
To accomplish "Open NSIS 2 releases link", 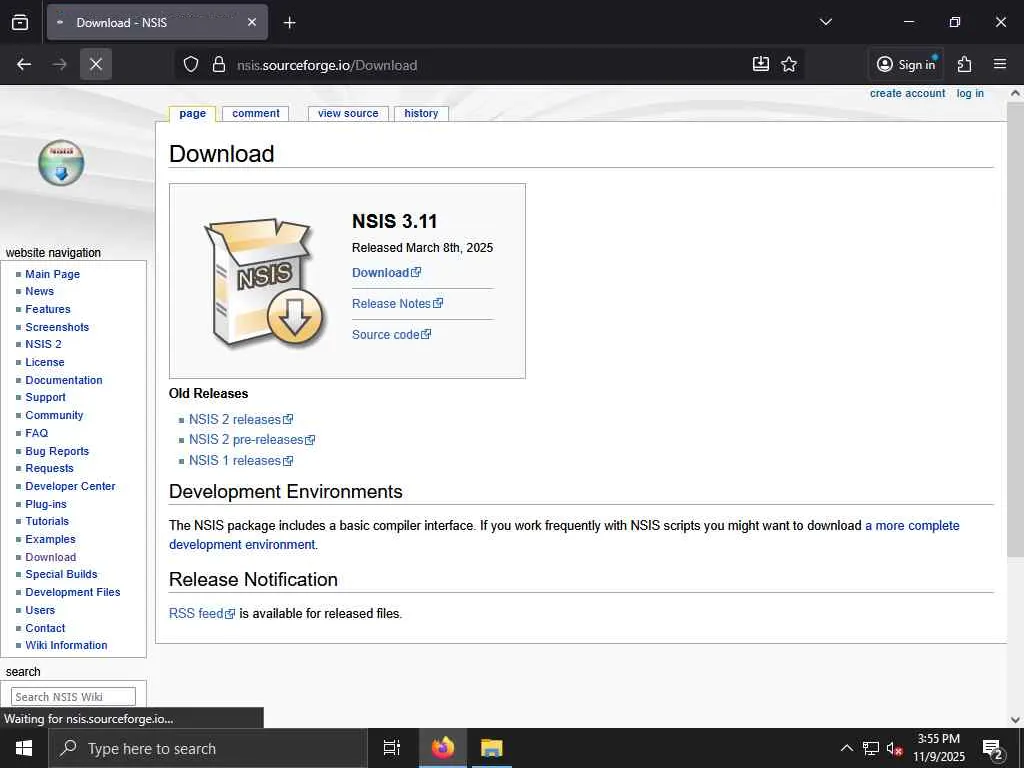I will 240,419.
